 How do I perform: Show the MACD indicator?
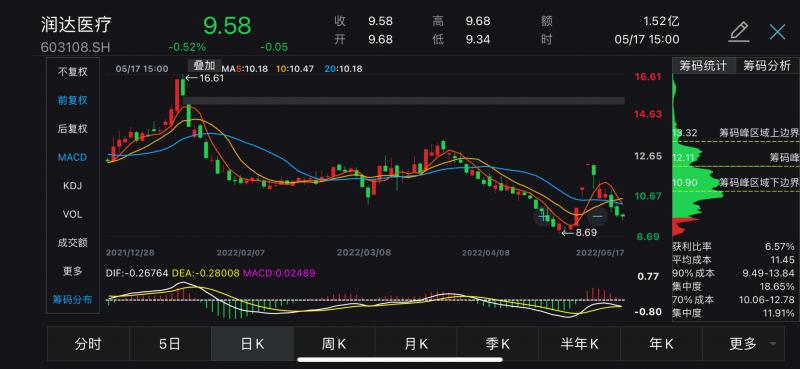point(72,157)
